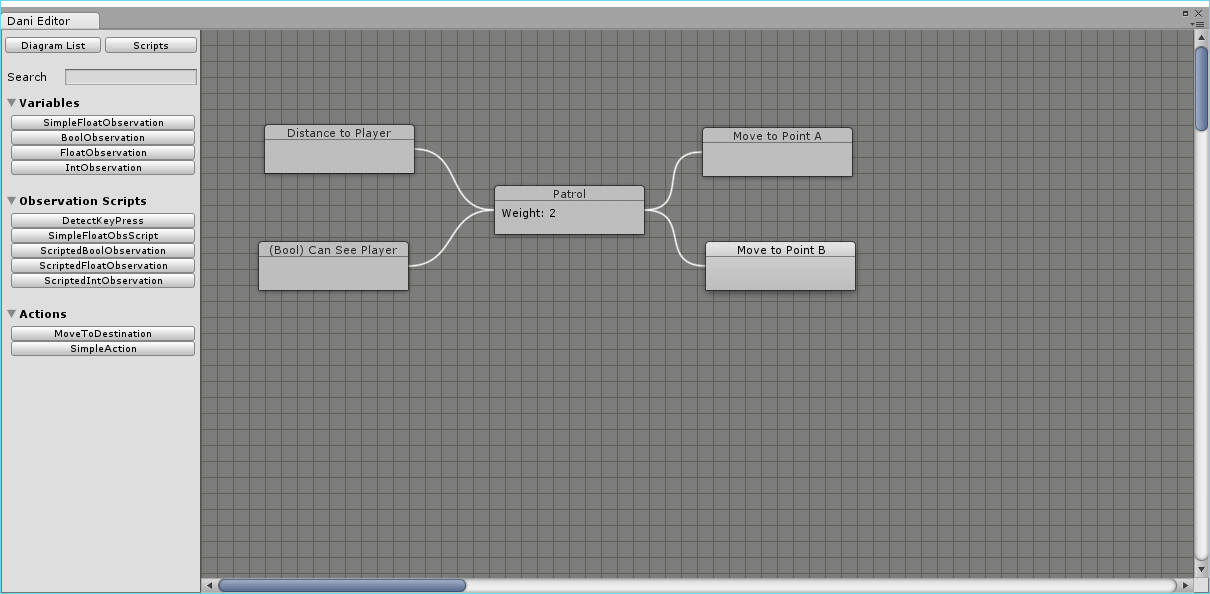Image resolution: width=1210 pixels, height=594 pixels.
Task: Select the BoolObservation variable
Action: click(x=102, y=137)
